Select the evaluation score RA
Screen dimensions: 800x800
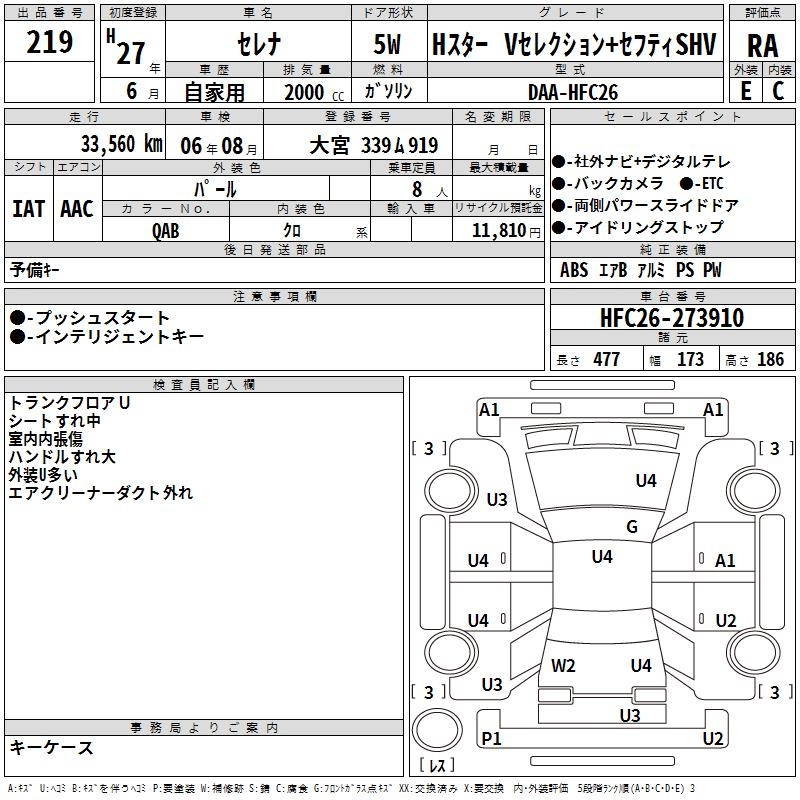pos(763,46)
